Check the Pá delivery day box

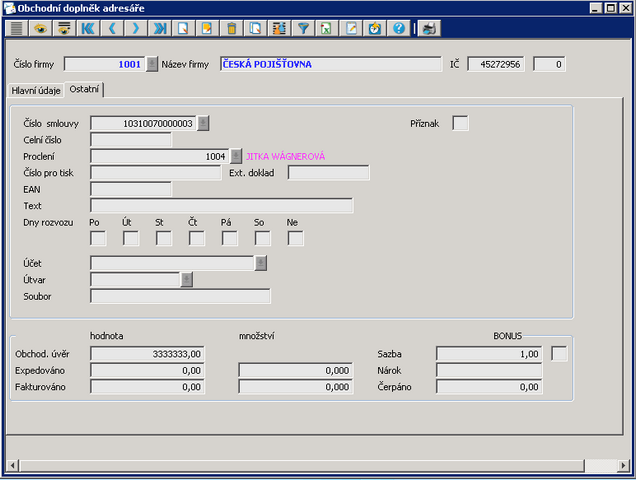tap(229, 238)
